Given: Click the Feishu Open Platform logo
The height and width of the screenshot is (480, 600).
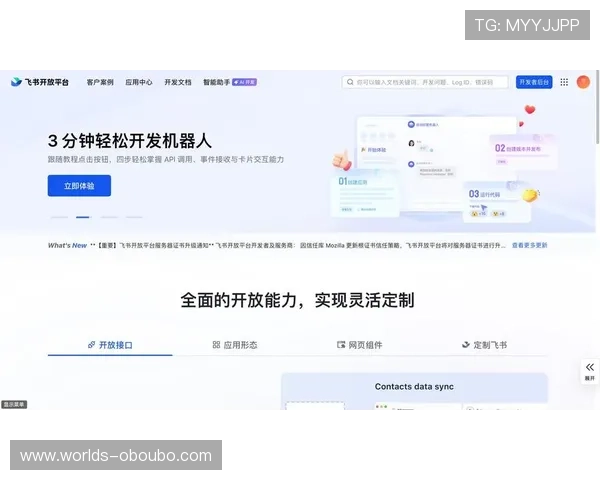Looking at the screenshot, I should click(x=40, y=82).
